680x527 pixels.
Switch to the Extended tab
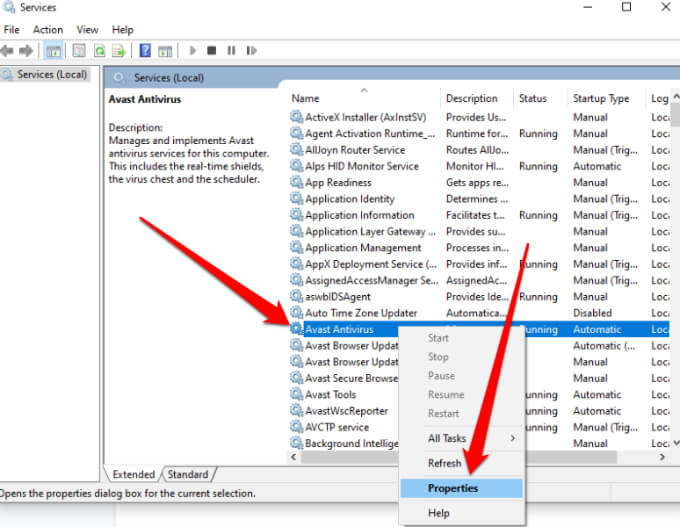point(134,474)
